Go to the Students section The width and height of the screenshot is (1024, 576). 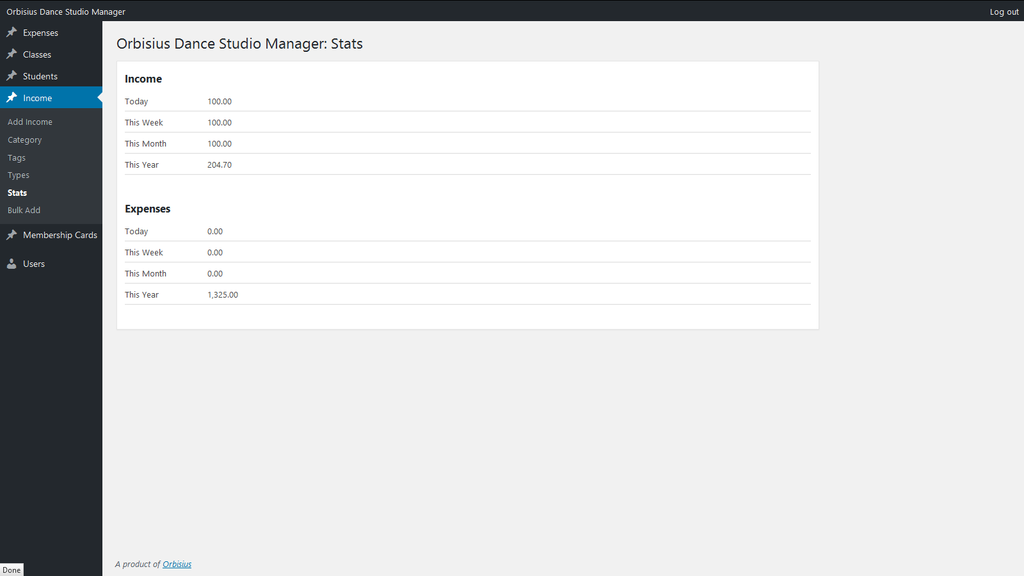(x=51, y=76)
